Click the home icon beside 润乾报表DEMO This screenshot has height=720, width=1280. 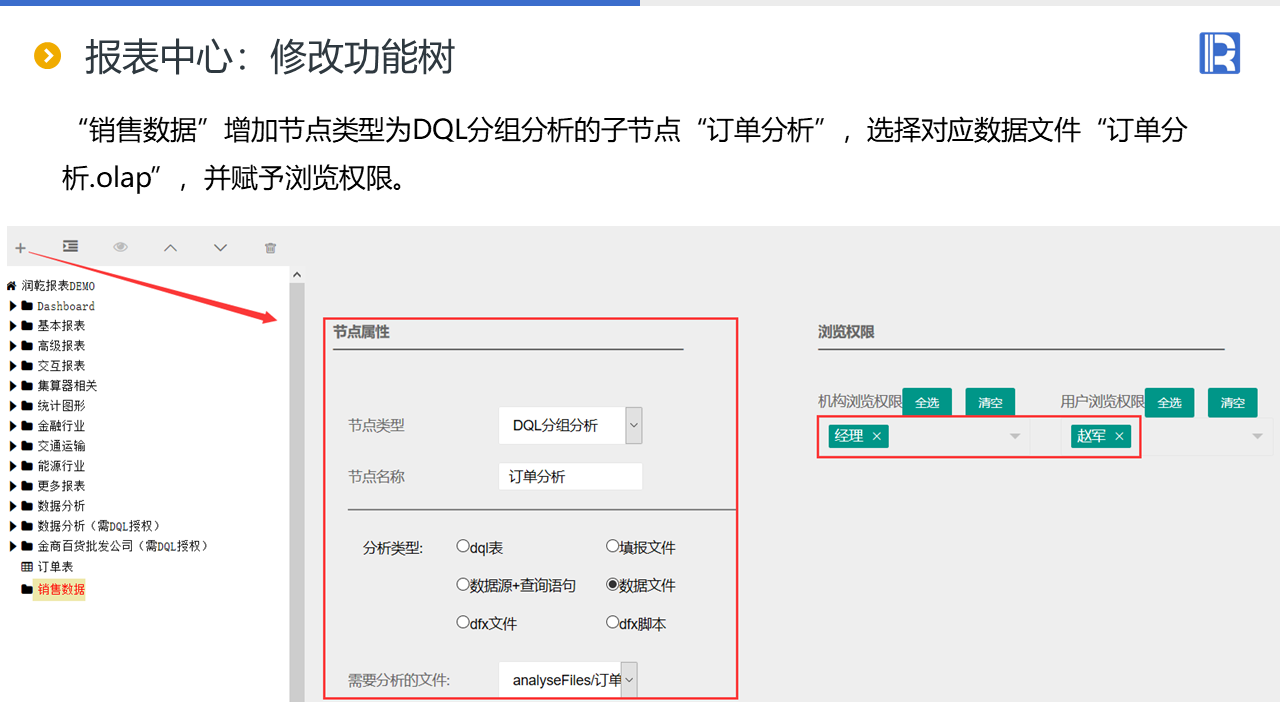pyautogui.click(x=12, y=286)
